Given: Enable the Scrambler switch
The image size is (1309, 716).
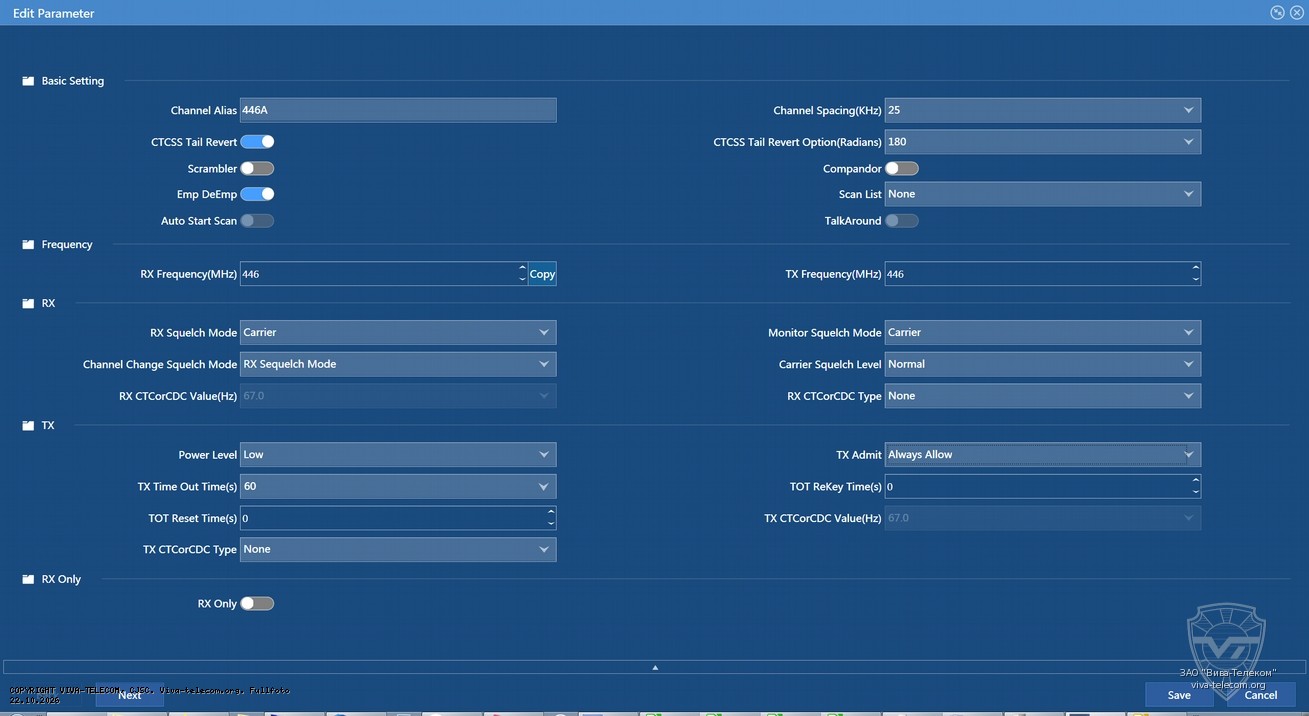Looking at the screenshot, I should click(x=257, y=169).
